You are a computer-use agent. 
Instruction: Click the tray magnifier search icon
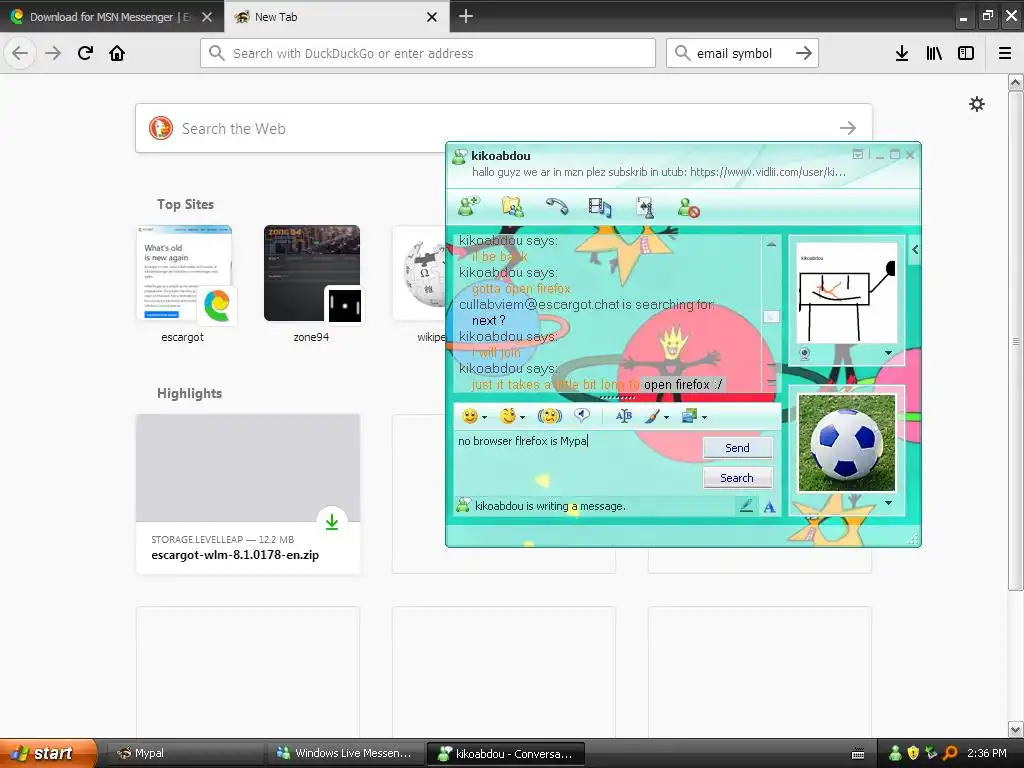point(950,753)
